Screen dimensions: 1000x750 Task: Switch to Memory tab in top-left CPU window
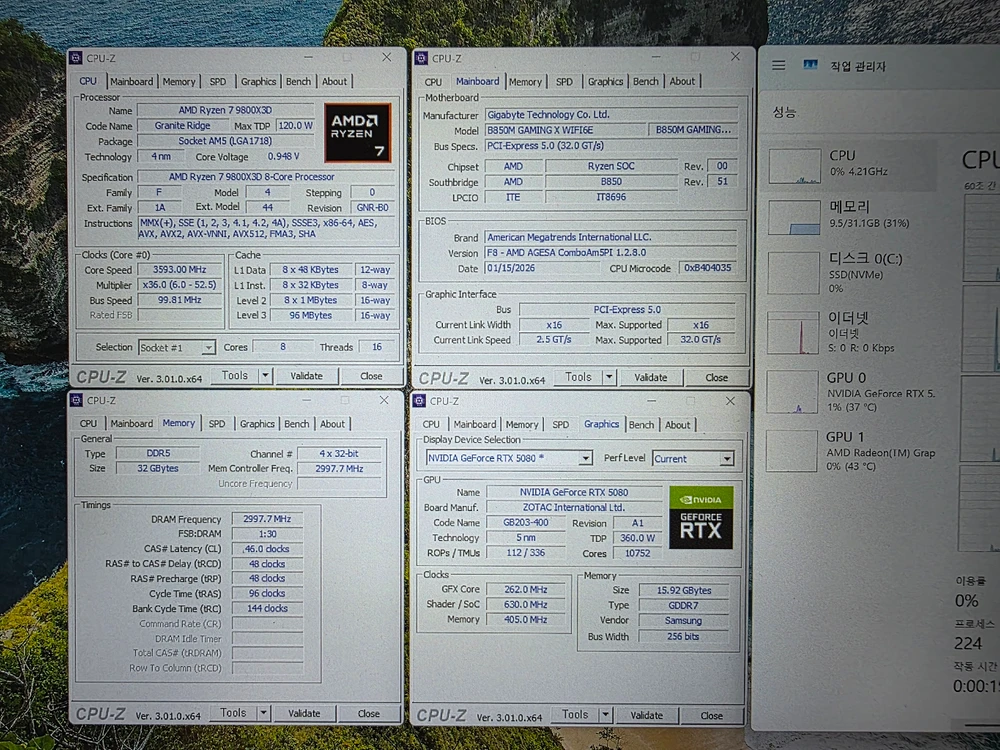179,82
